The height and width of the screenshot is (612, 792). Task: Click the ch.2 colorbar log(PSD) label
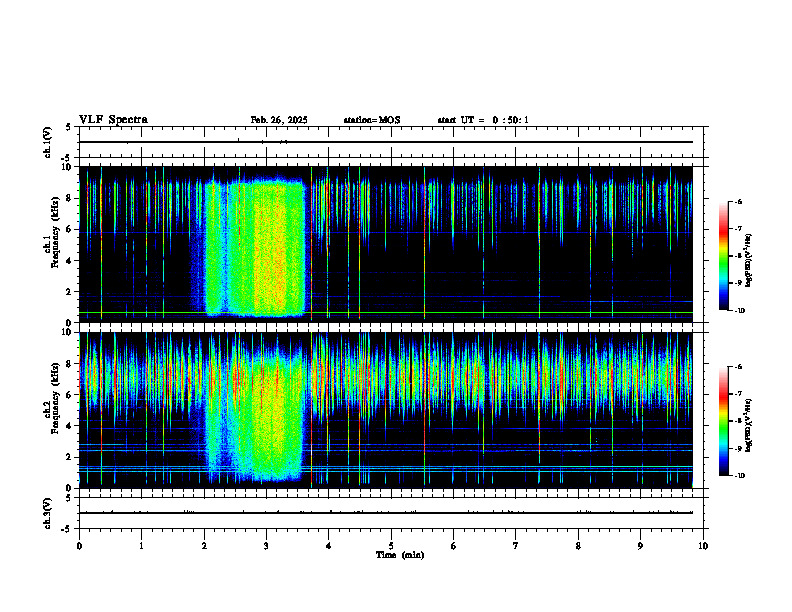[x=749, y=425]
